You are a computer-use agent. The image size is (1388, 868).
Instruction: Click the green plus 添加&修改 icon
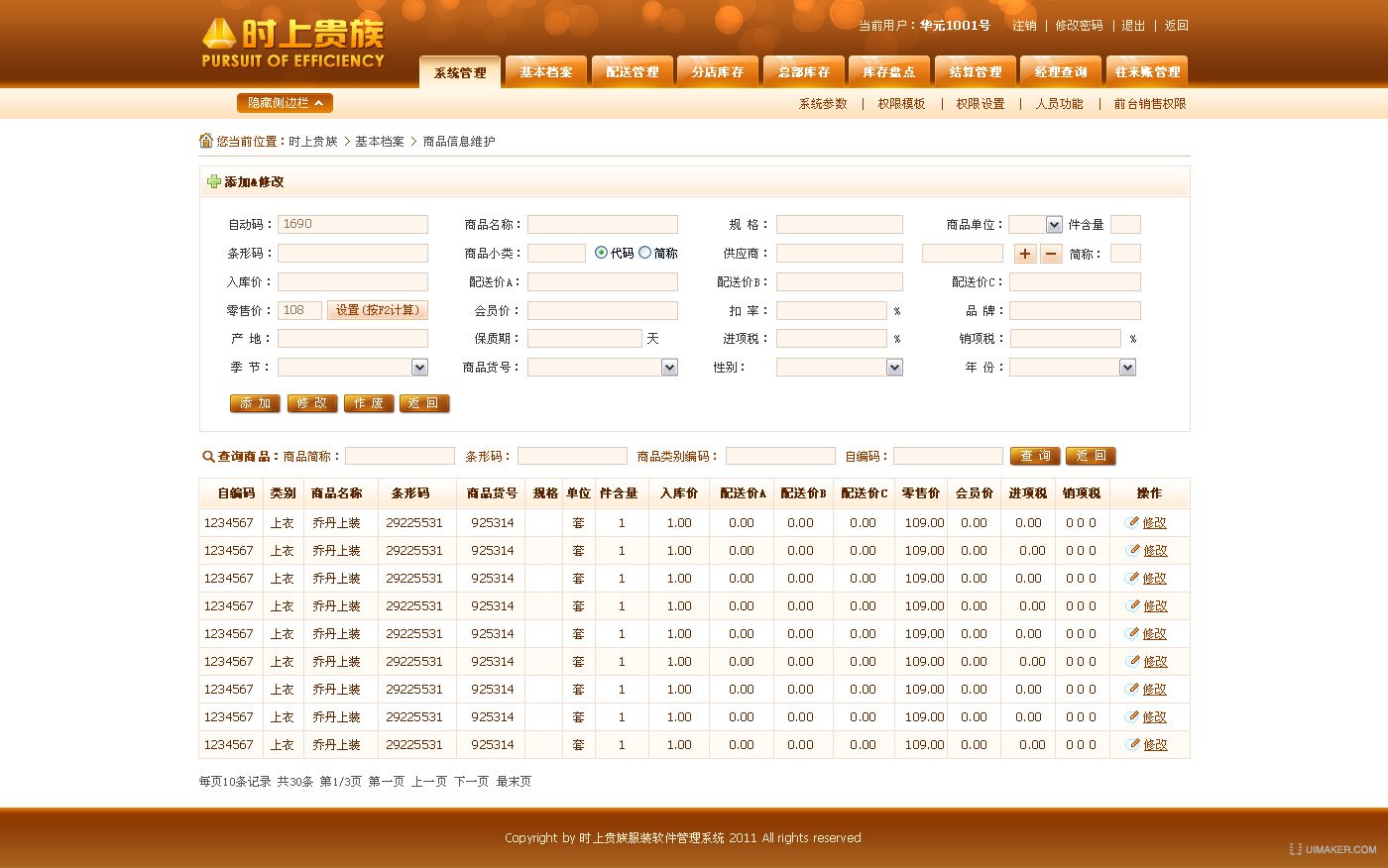point(213,181)
